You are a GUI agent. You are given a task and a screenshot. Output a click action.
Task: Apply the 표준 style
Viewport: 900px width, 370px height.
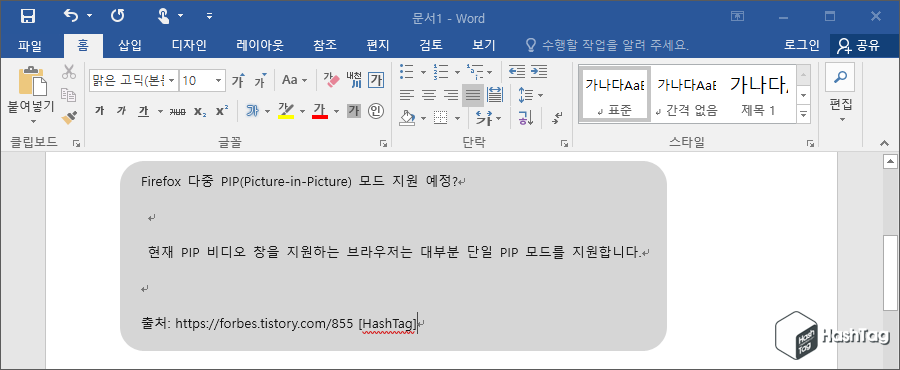click(x=614, y=94)
